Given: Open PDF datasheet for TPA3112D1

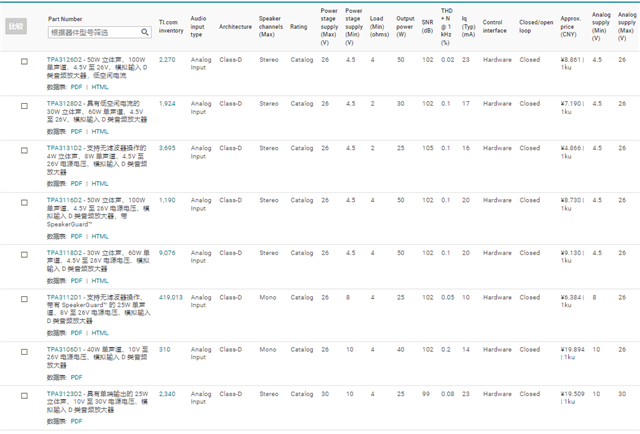Looking at the screenshot, I should click(x=76, y=333).
